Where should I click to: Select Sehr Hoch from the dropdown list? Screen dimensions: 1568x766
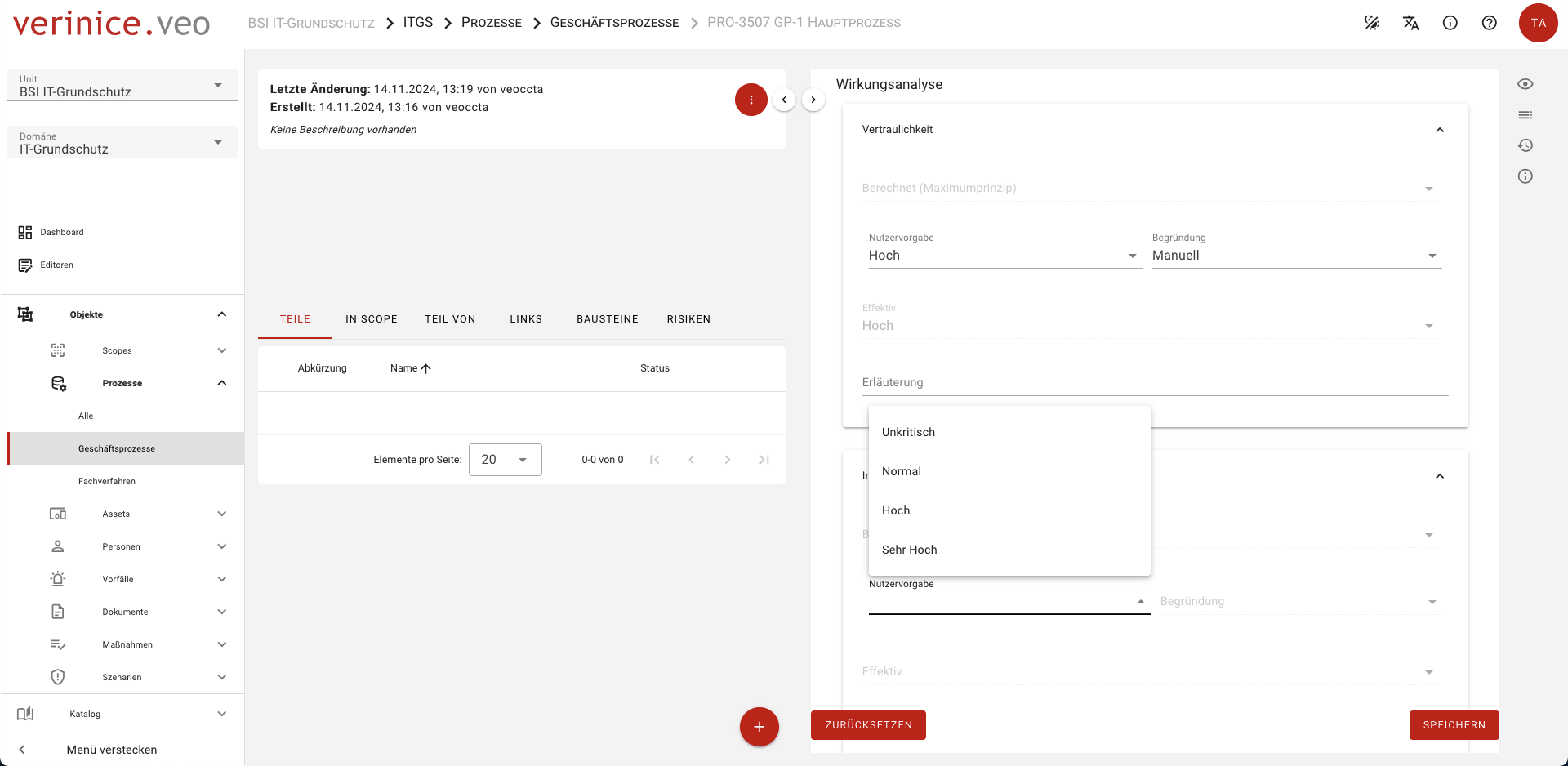[909, 550]
